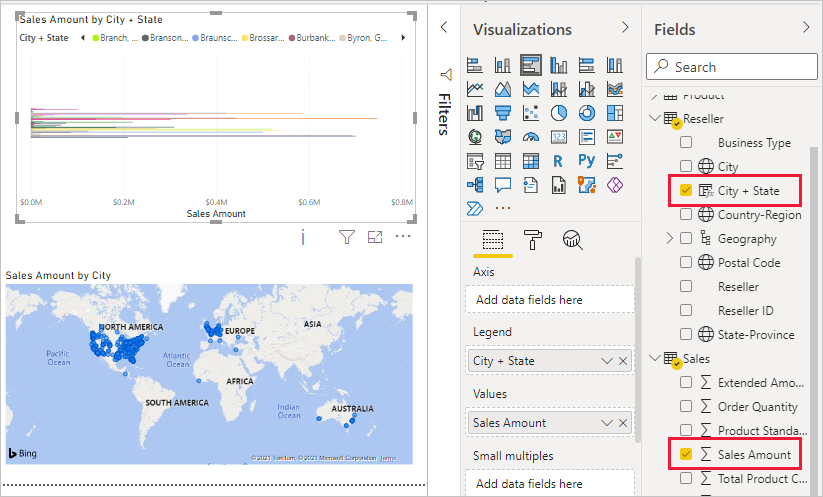Enable the Order Quantity checkbox
The image size is (823, 497).
[x=685, y=406]
